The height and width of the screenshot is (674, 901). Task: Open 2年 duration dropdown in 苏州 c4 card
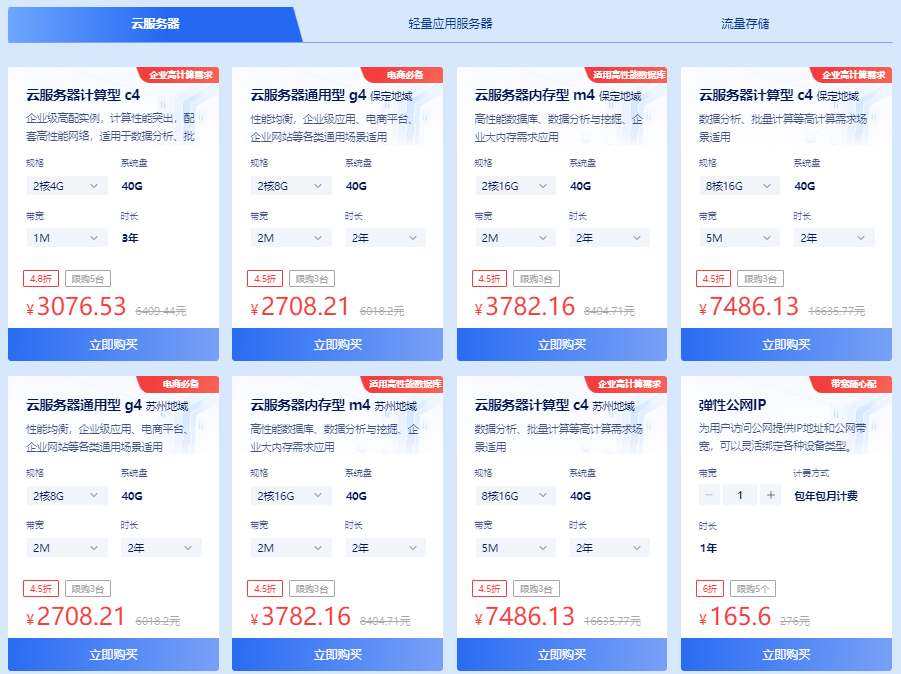(609, 548)
